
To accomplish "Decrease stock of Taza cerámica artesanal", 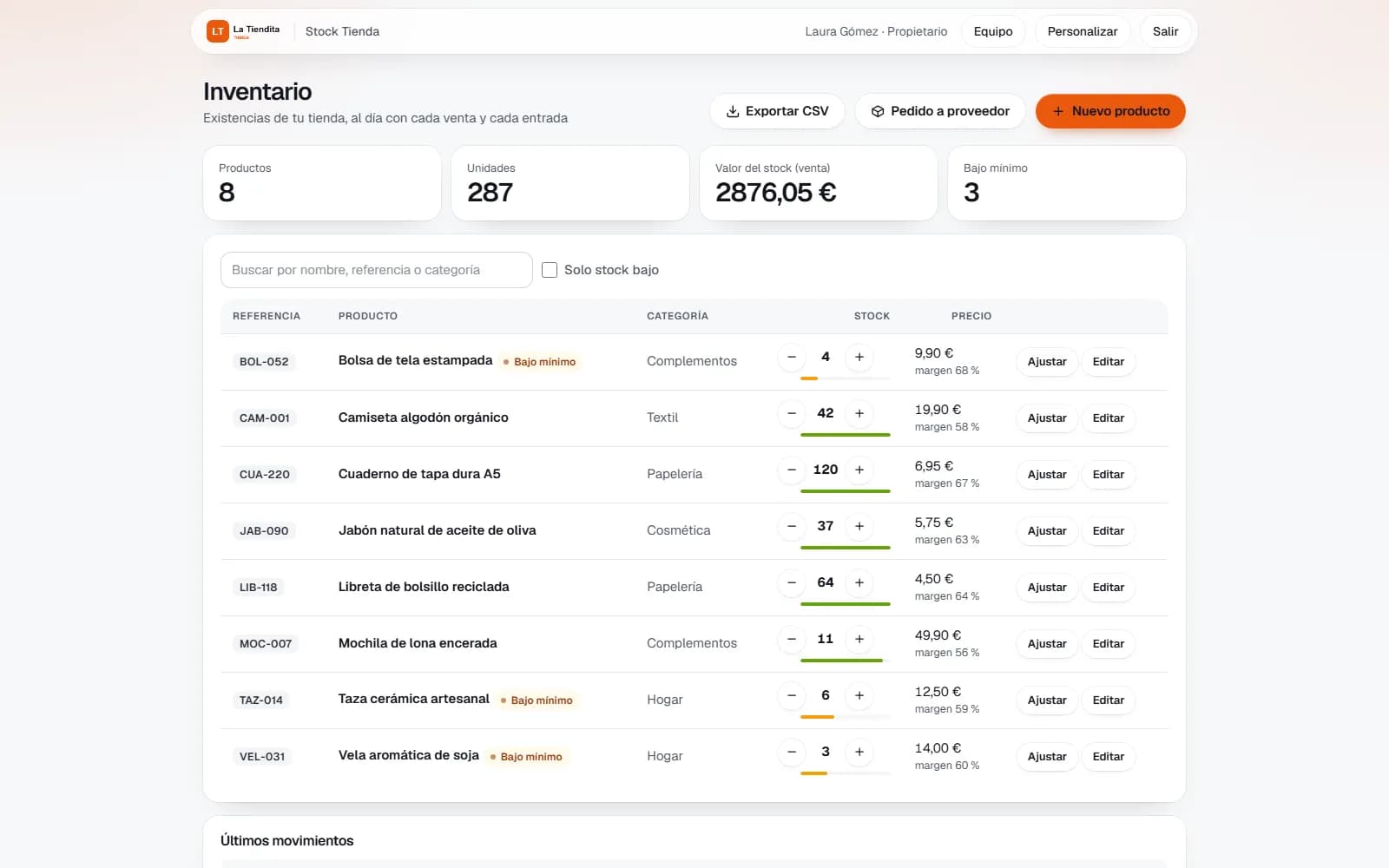I will (x=792, y=695).
